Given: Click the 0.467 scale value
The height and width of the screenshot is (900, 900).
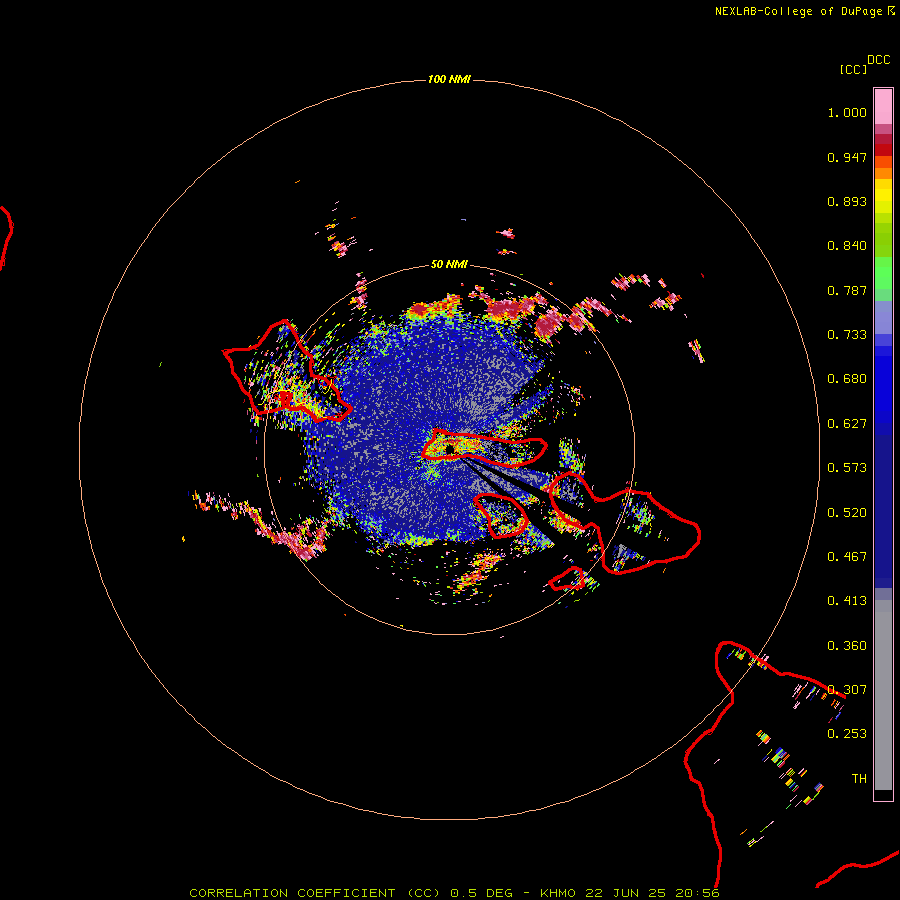Looking at the screenshot, I should 847,557.
